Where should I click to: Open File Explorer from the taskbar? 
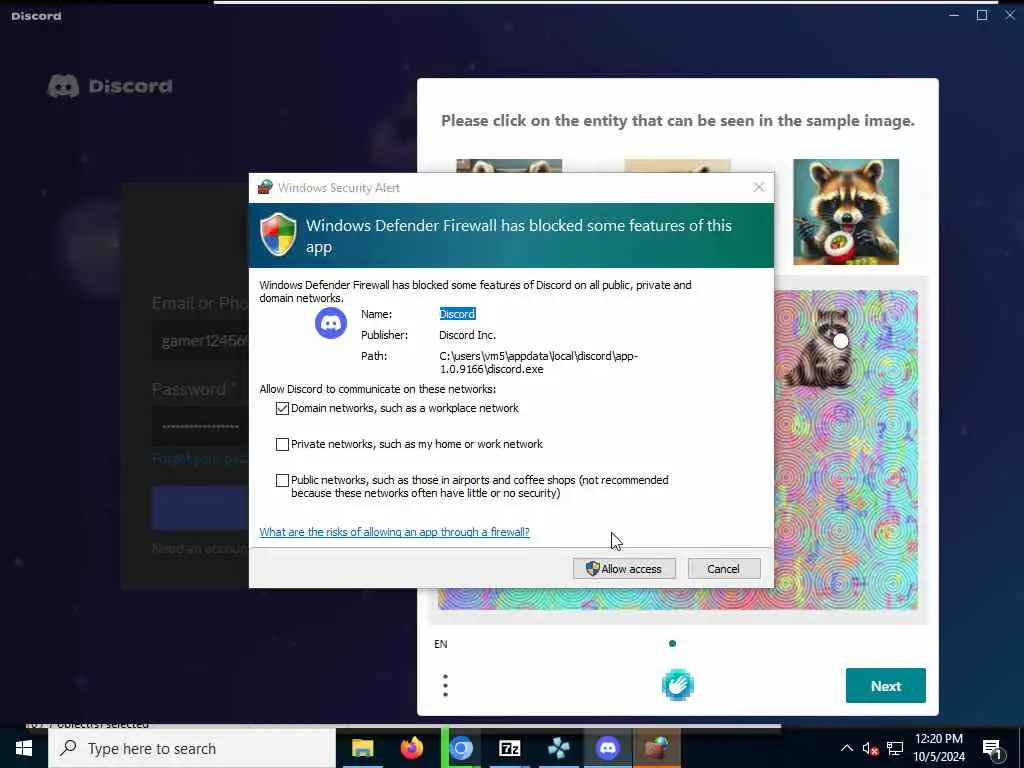[x=362, y=748]
